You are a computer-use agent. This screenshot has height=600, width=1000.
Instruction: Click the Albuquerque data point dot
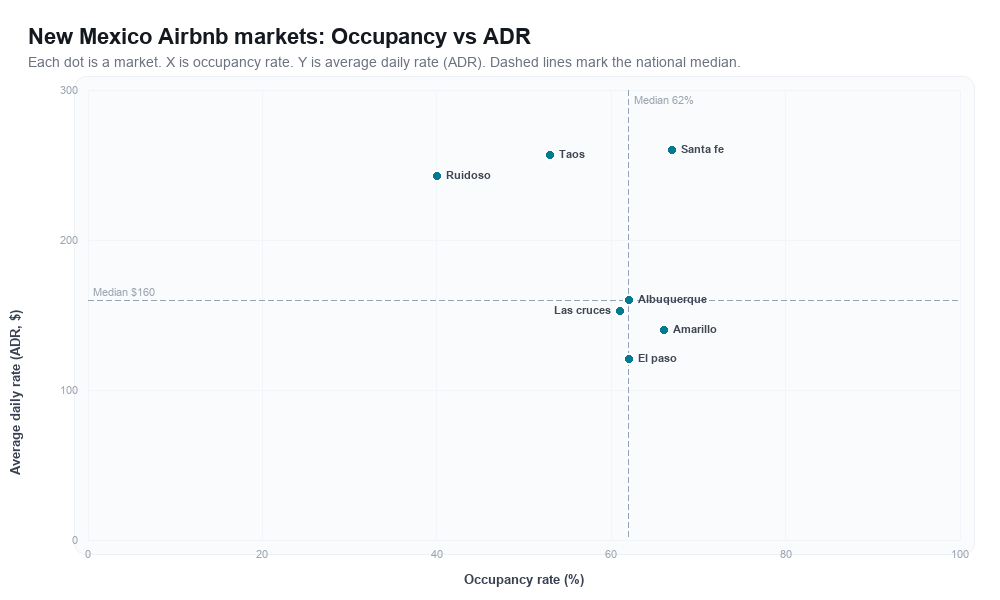point(629,300)
